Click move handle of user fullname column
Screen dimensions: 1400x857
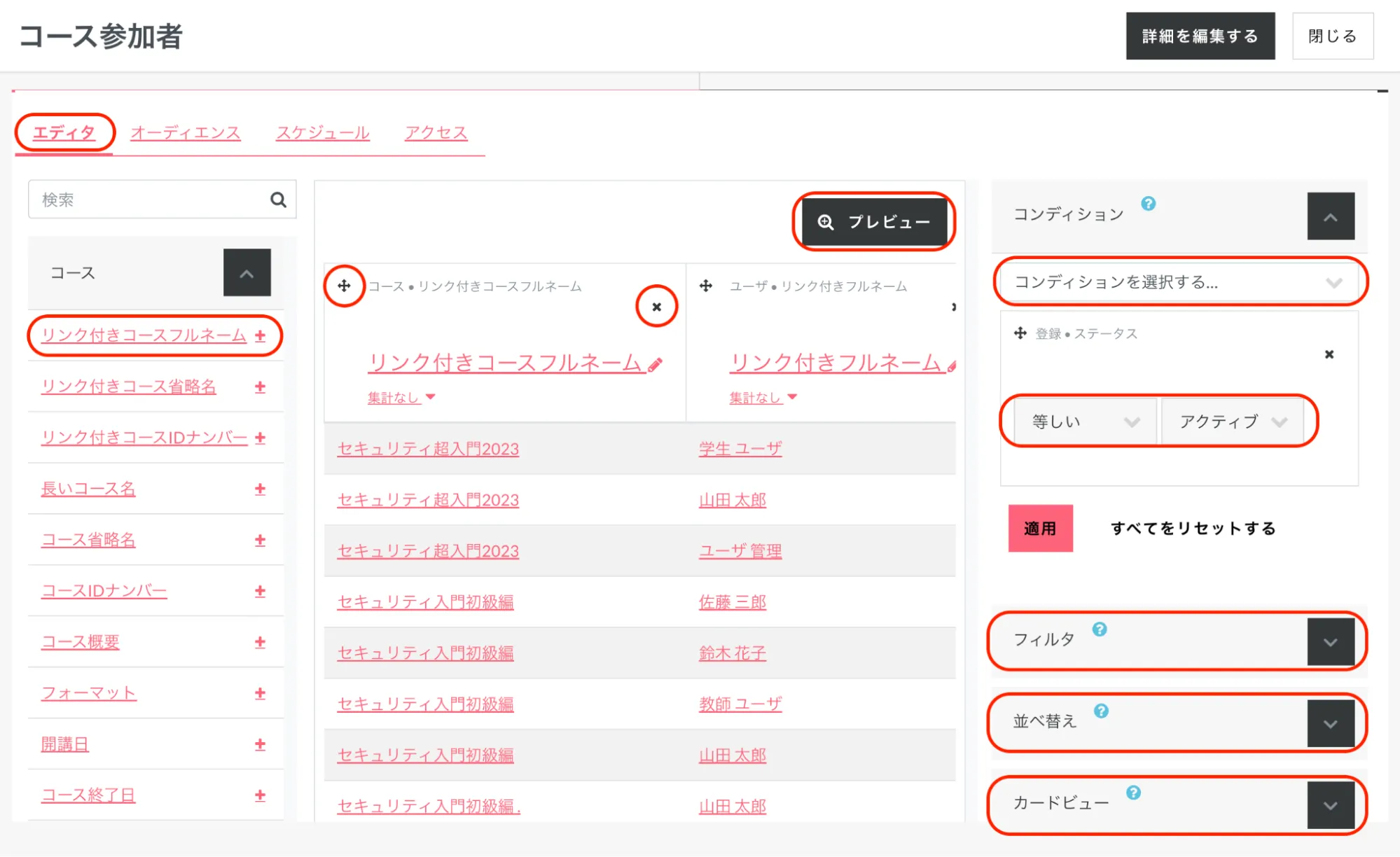706,286
